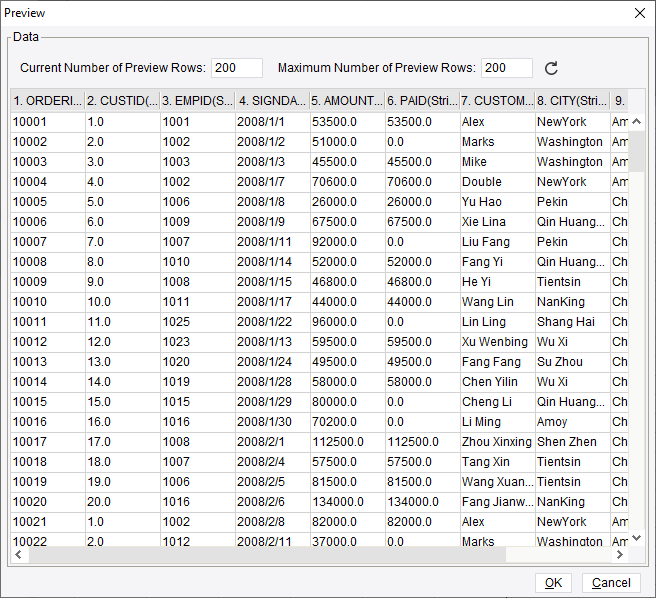
Task: Click paid cell 112500.0
Action: [x=422, y=442]
